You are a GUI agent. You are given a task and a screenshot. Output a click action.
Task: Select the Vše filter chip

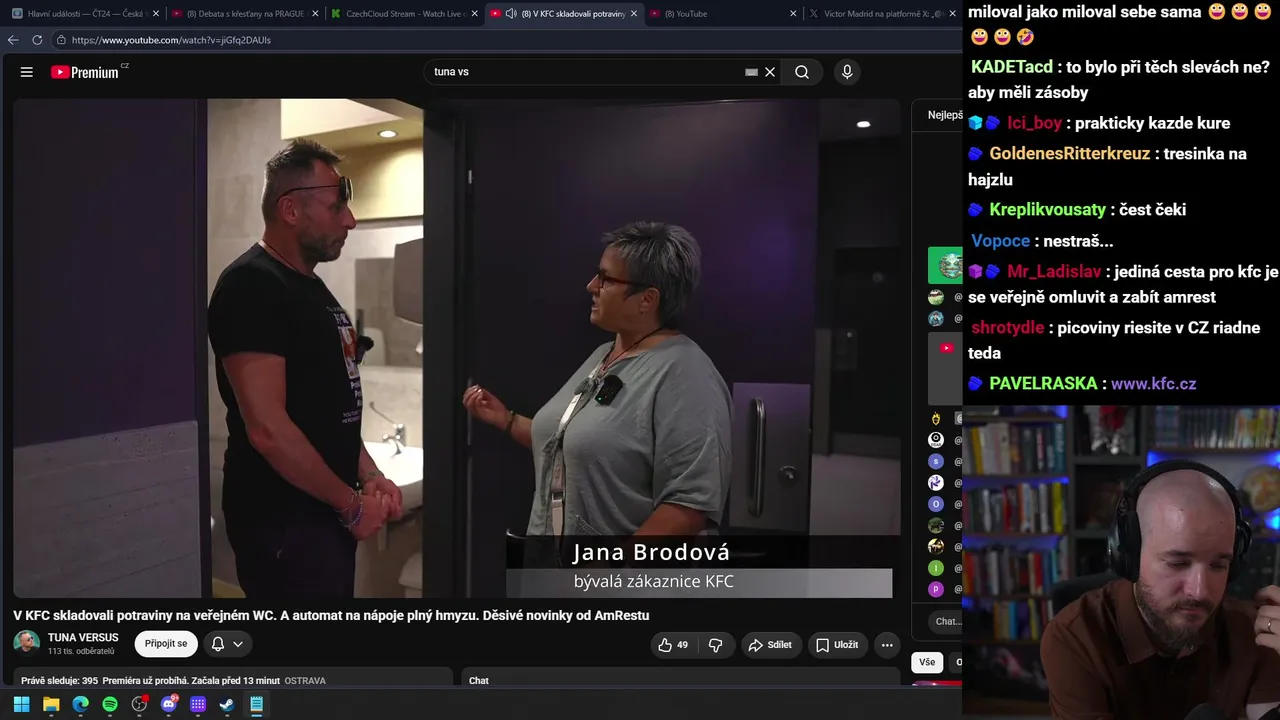[x=927, y=662]
